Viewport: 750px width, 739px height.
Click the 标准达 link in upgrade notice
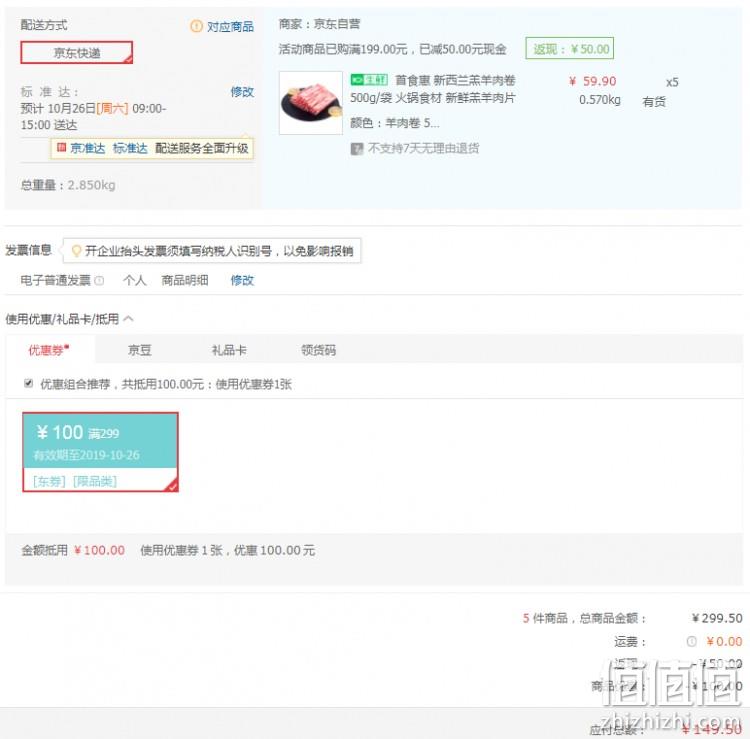click(130, 148)
